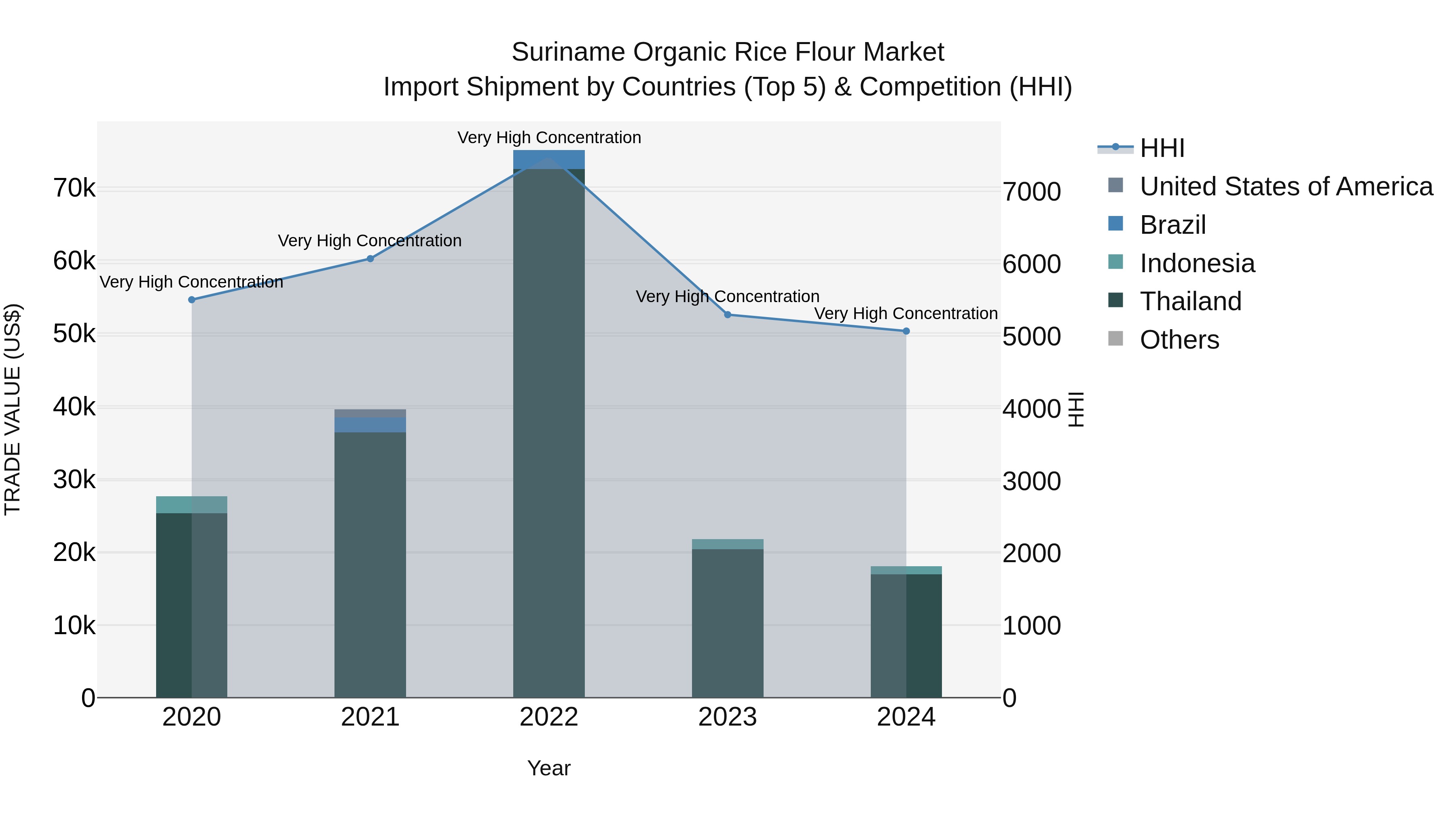Viewport: 1456px width, 819px height.
Task: Click the 1000 HHI axis tick label
Action: point(1032,626)
